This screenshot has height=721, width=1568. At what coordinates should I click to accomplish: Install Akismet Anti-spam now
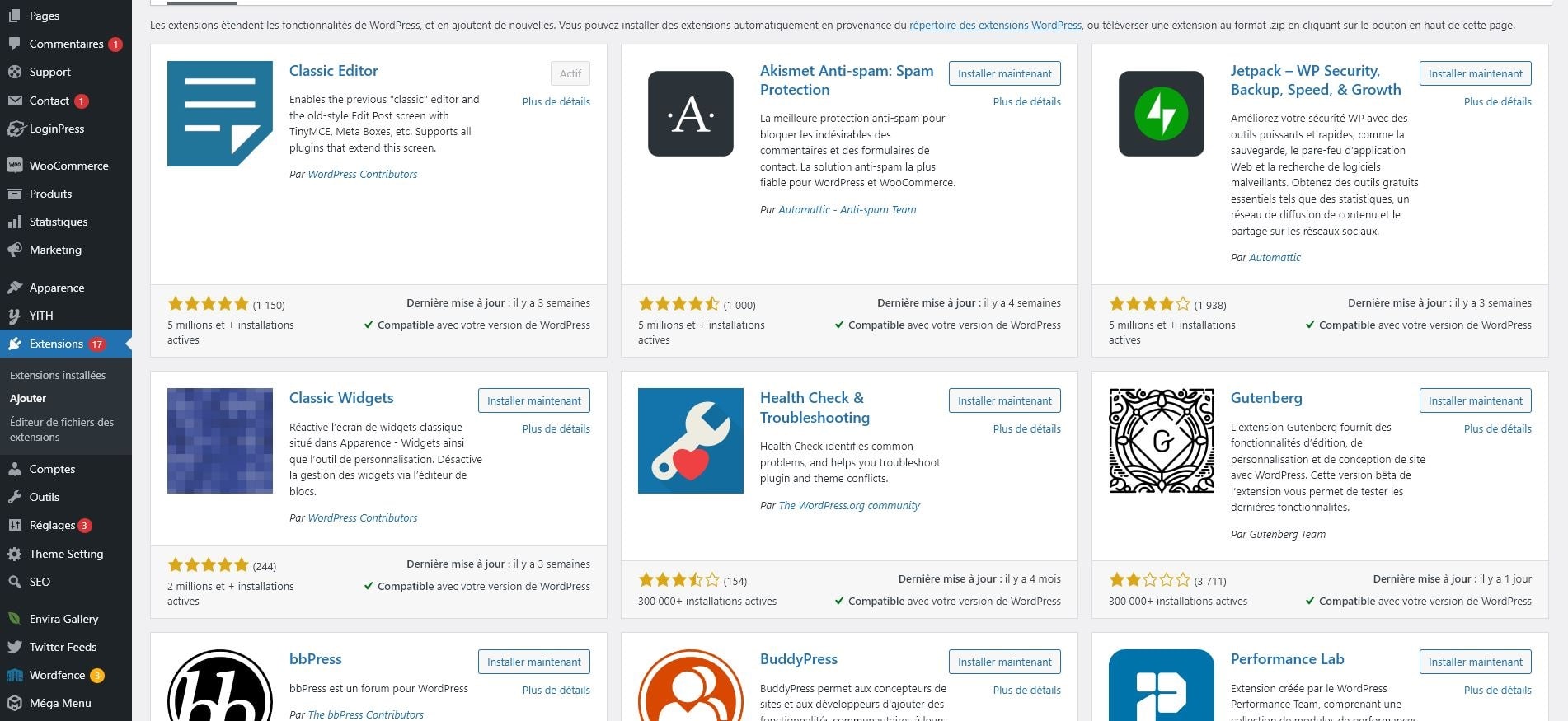[1005, 73]
